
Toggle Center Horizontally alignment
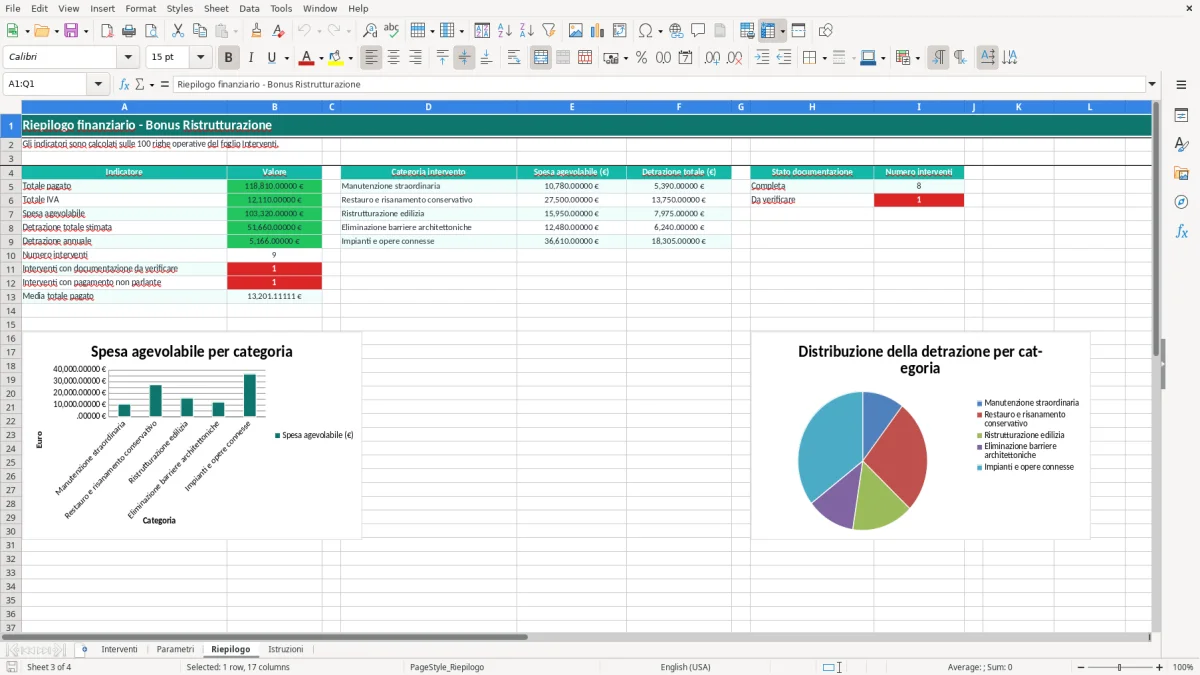click(x=393, y=57)
